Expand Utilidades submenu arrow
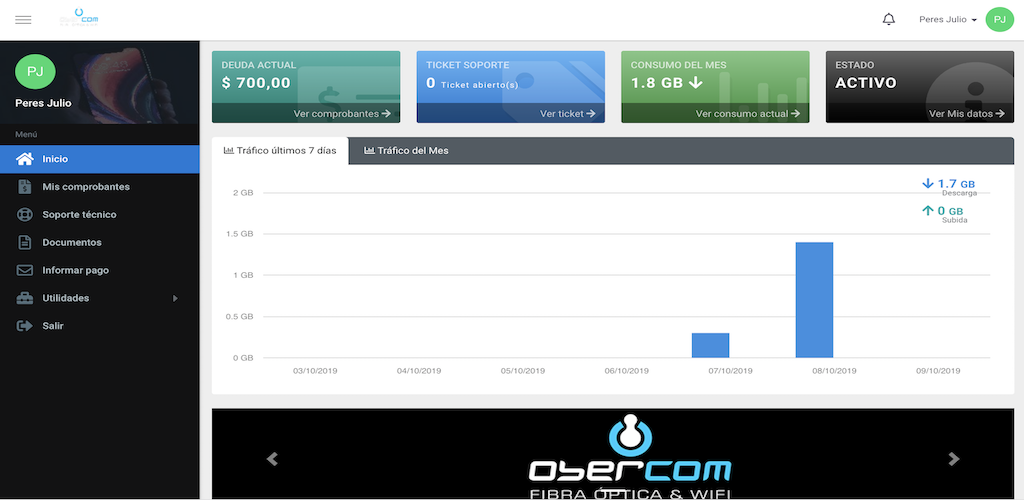 (175, 298)
